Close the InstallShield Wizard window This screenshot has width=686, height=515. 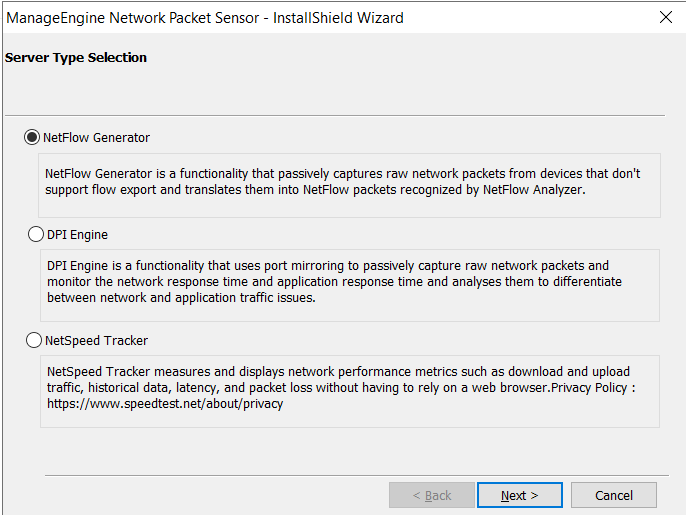[x=666, y=18]
